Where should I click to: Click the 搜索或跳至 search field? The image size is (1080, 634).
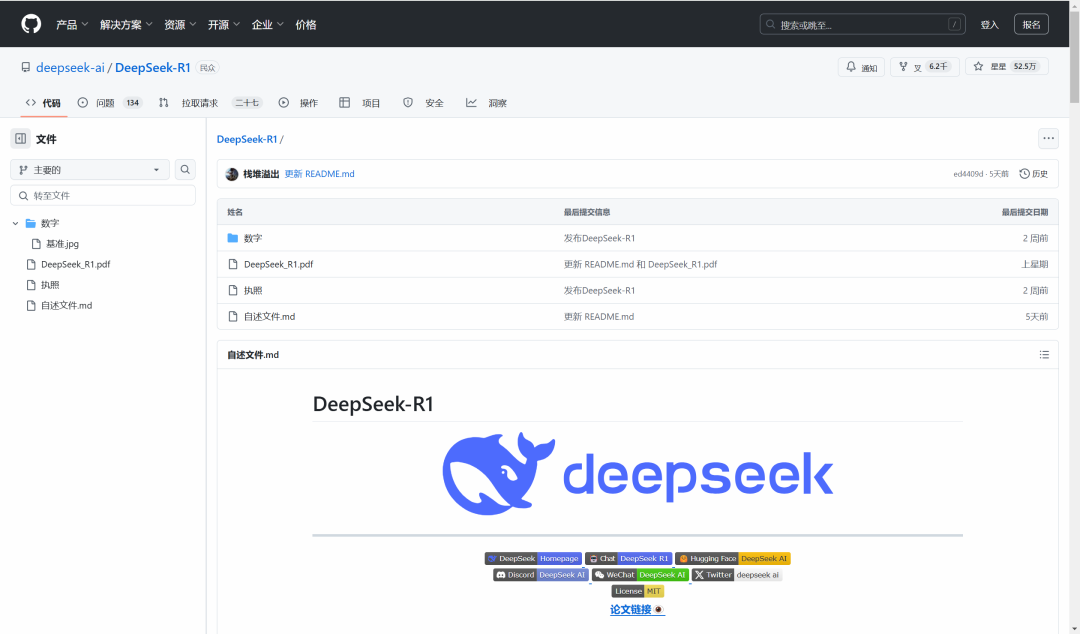point(862,23)
